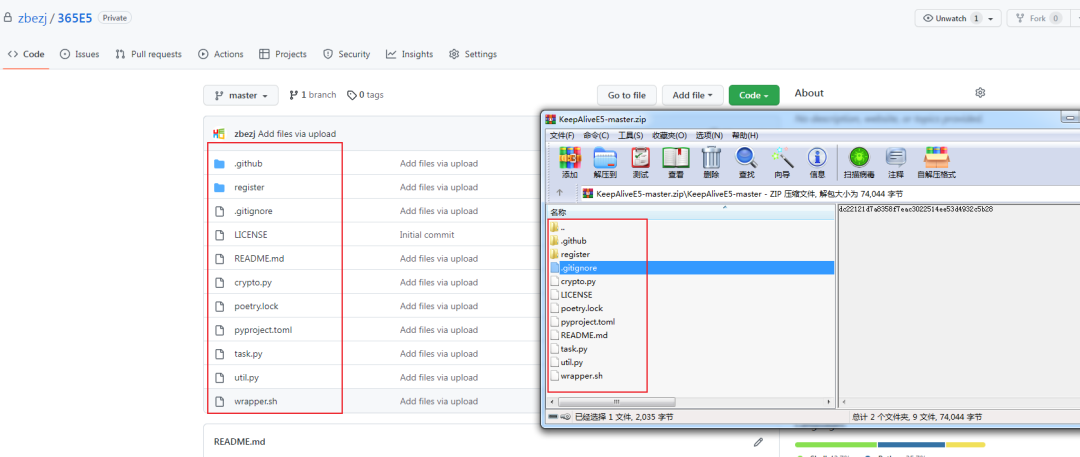The height and width of the screenshot is (457, 1080).
Task: Open the 文件(F) menu in WinRAR
Action: [x=562, y=135]
